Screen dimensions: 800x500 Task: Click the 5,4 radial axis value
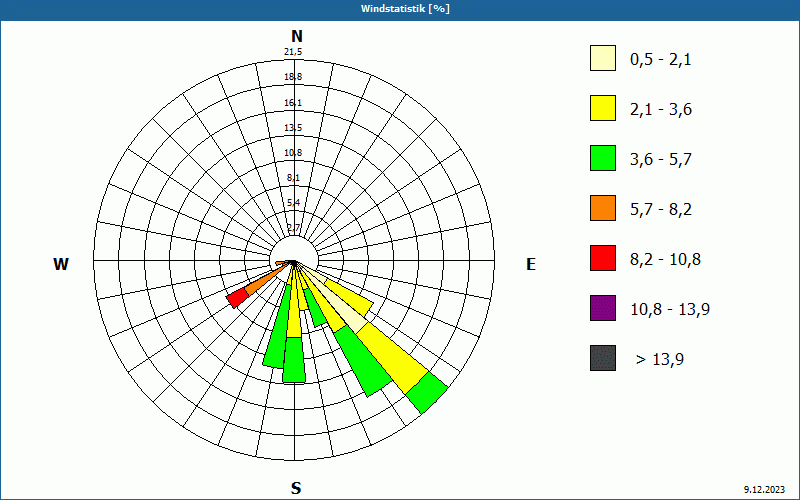293,203
